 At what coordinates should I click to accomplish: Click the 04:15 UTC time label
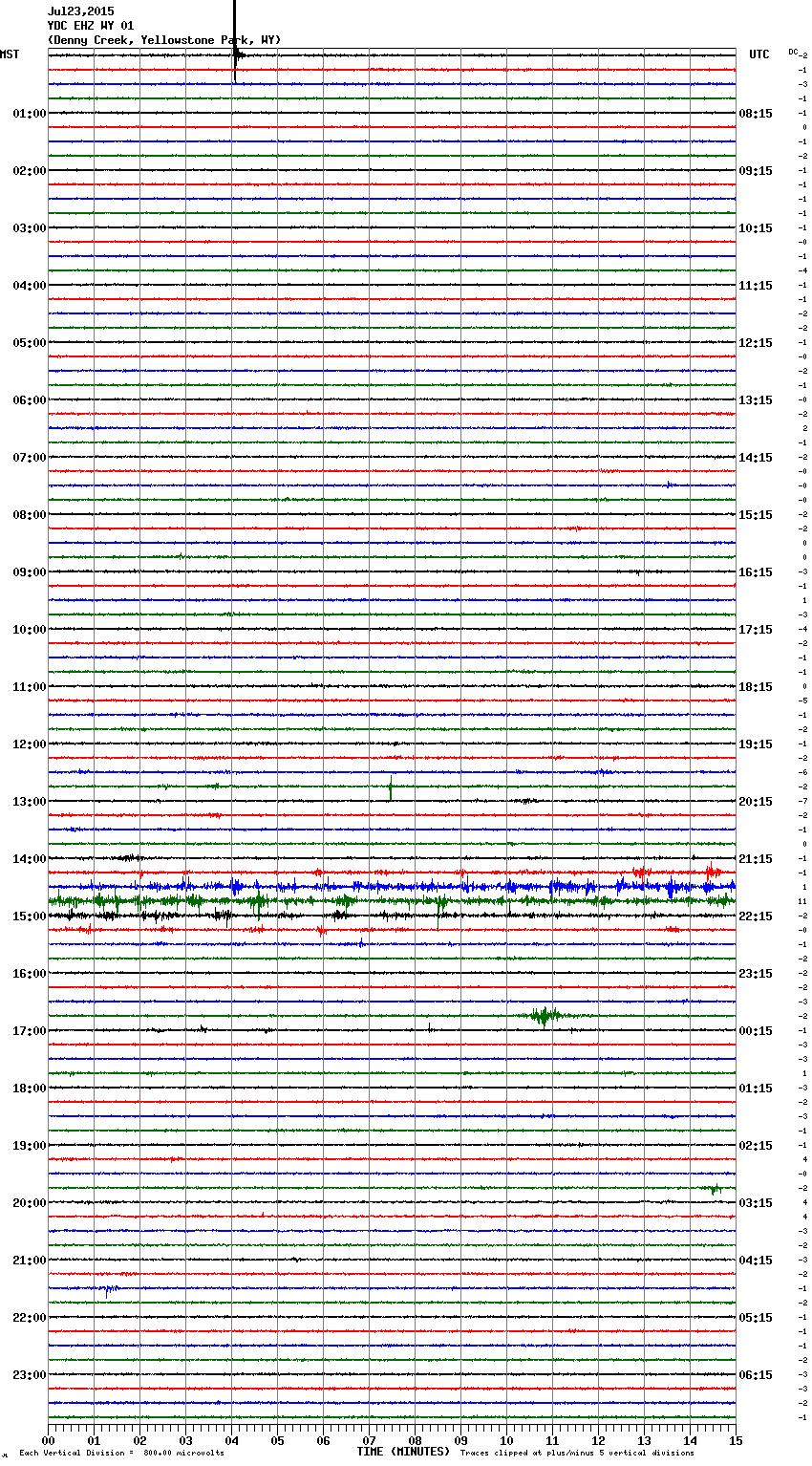[x=756, y=1261]
